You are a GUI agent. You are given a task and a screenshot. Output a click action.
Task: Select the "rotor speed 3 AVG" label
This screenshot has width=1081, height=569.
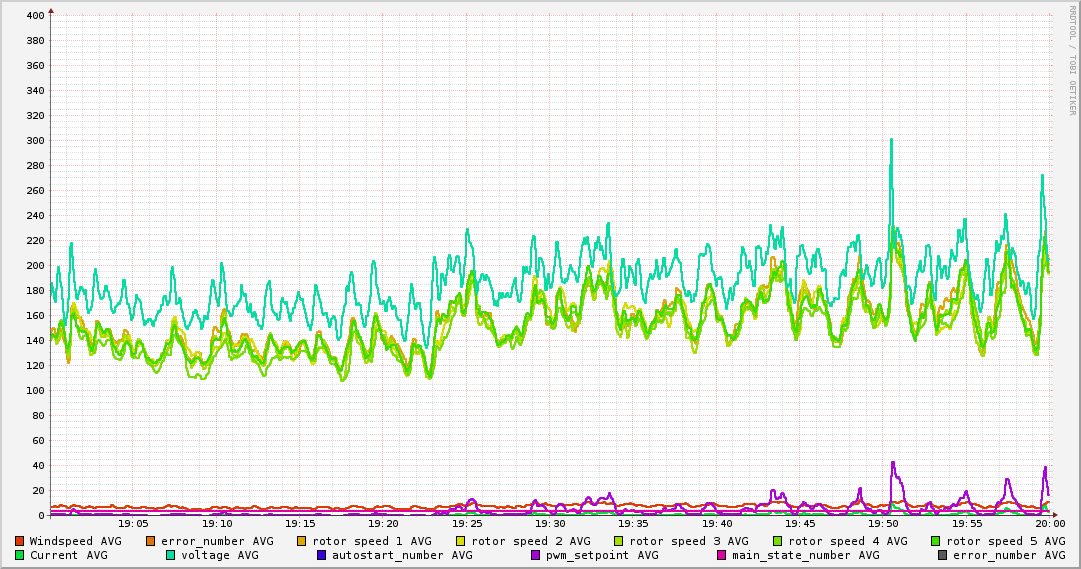pos(689,541)
